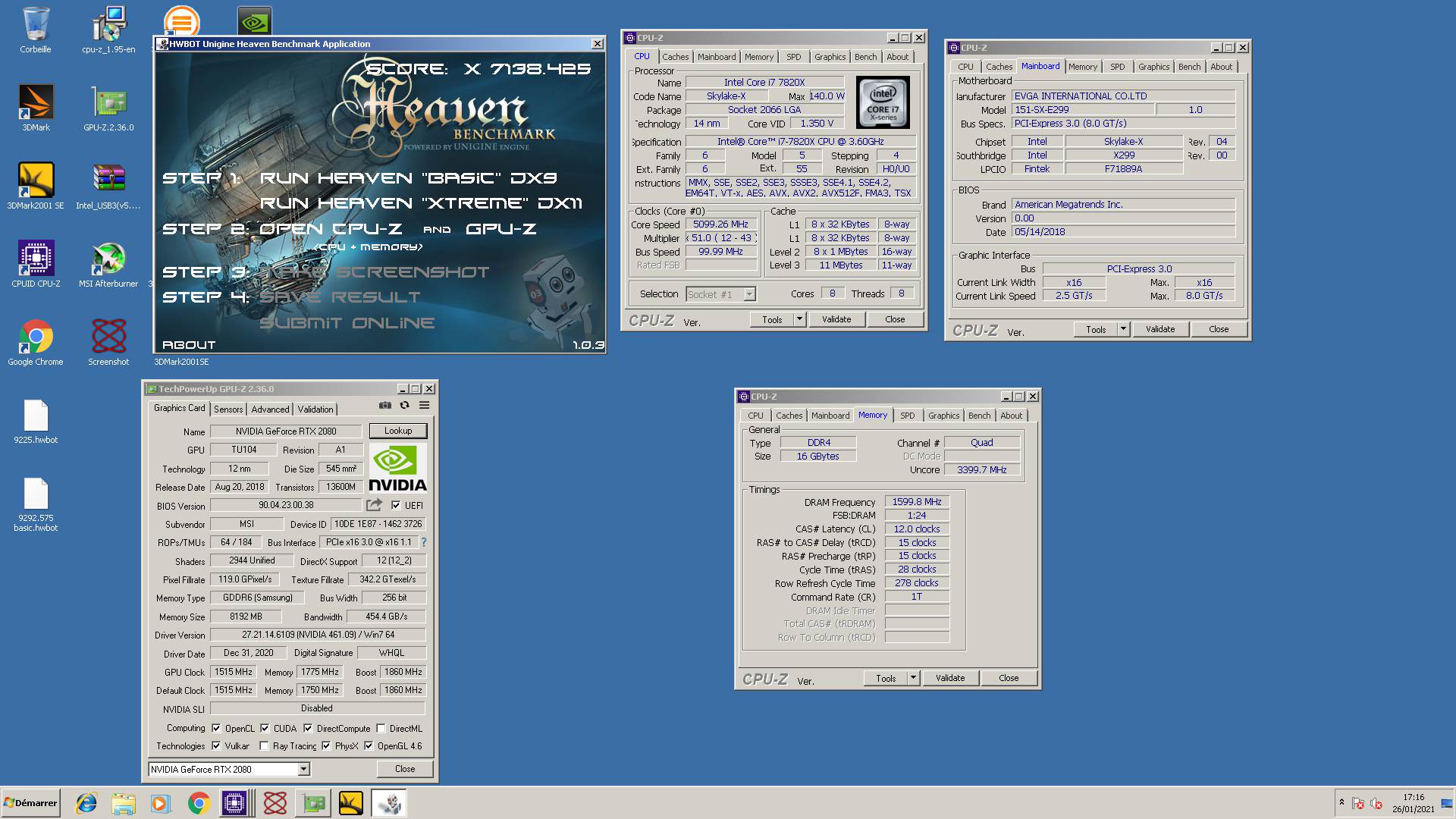Open cpu-z_1.95-en desktop installer icon

pos(108,30)
